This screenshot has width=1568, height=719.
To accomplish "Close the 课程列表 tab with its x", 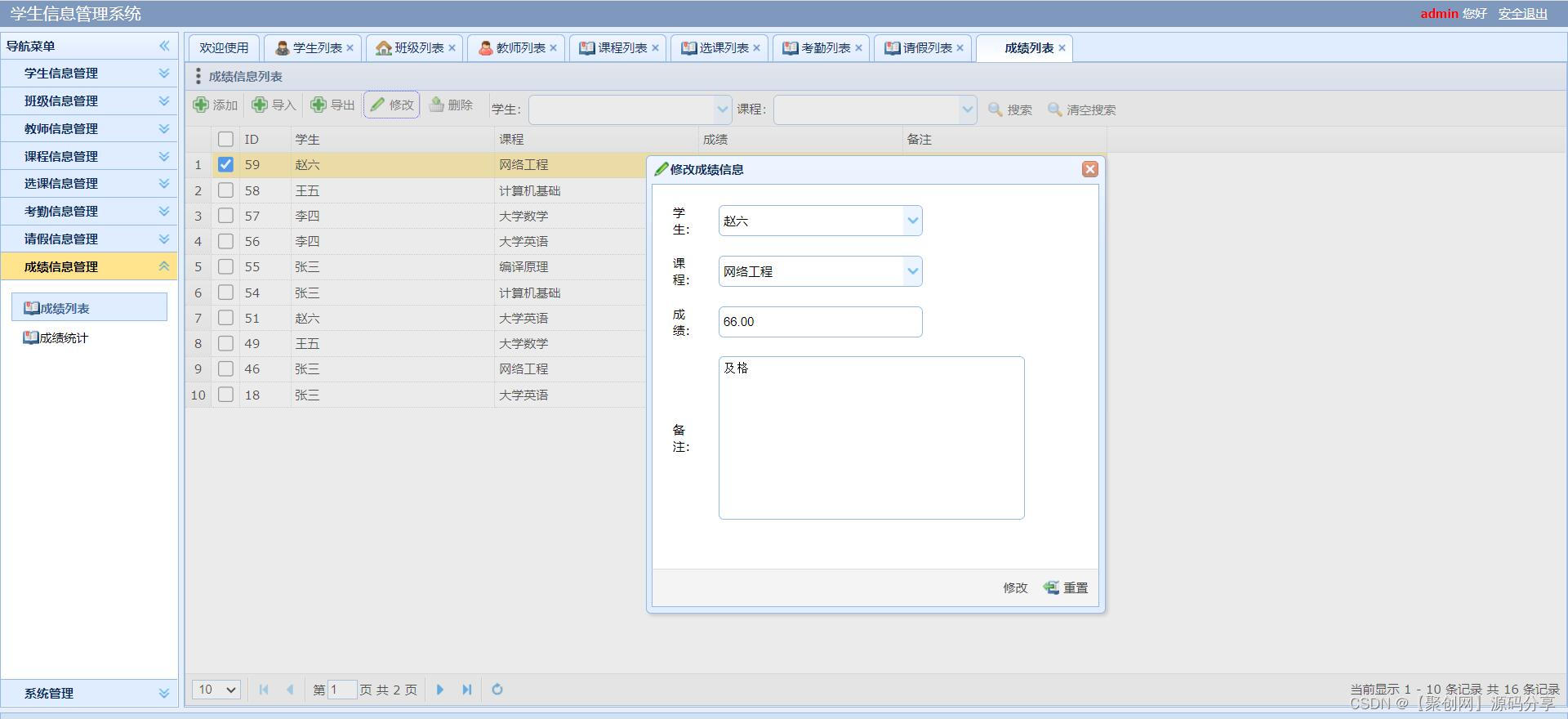I will 655,48.
